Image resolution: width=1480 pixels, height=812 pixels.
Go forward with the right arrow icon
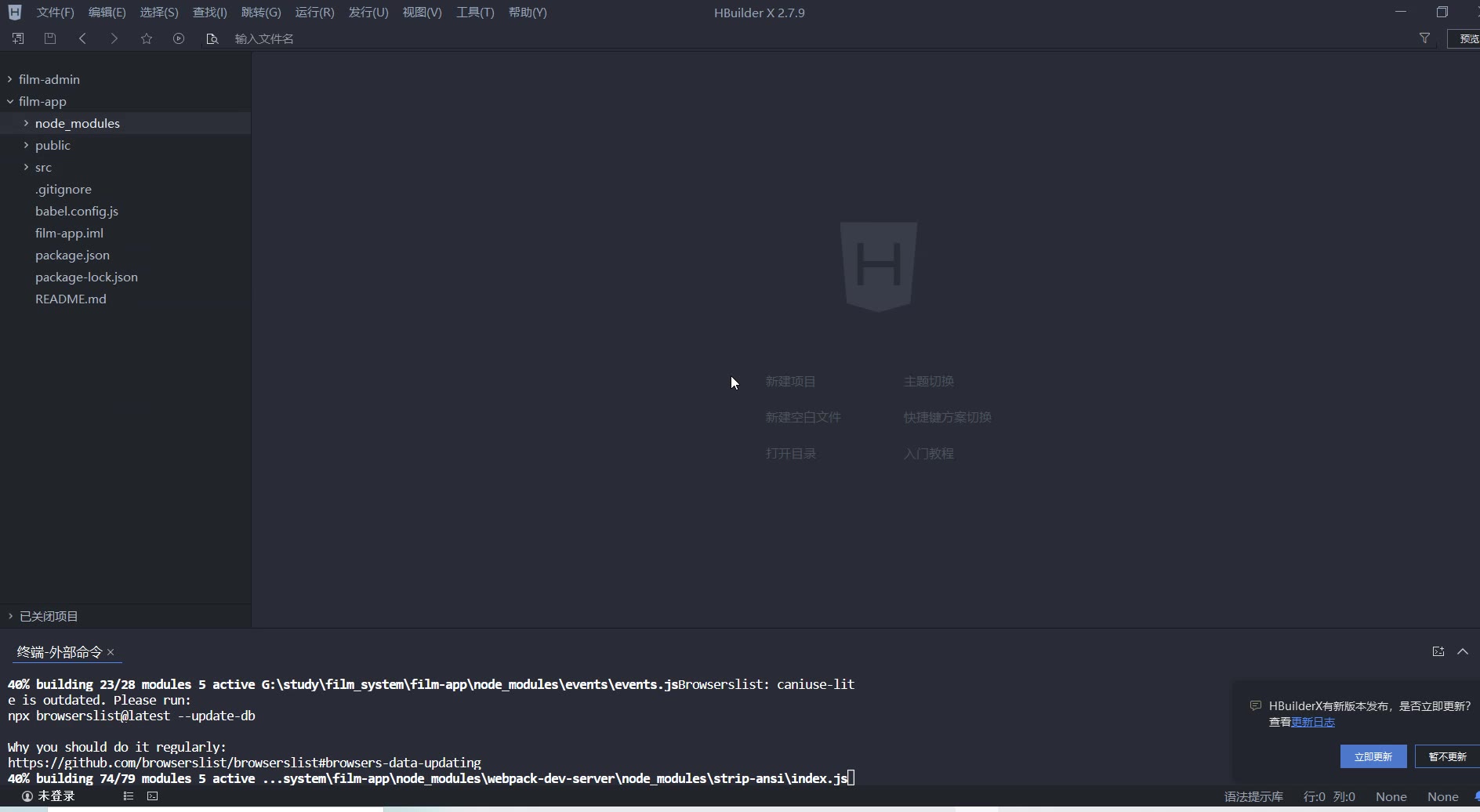coord(114,38)
